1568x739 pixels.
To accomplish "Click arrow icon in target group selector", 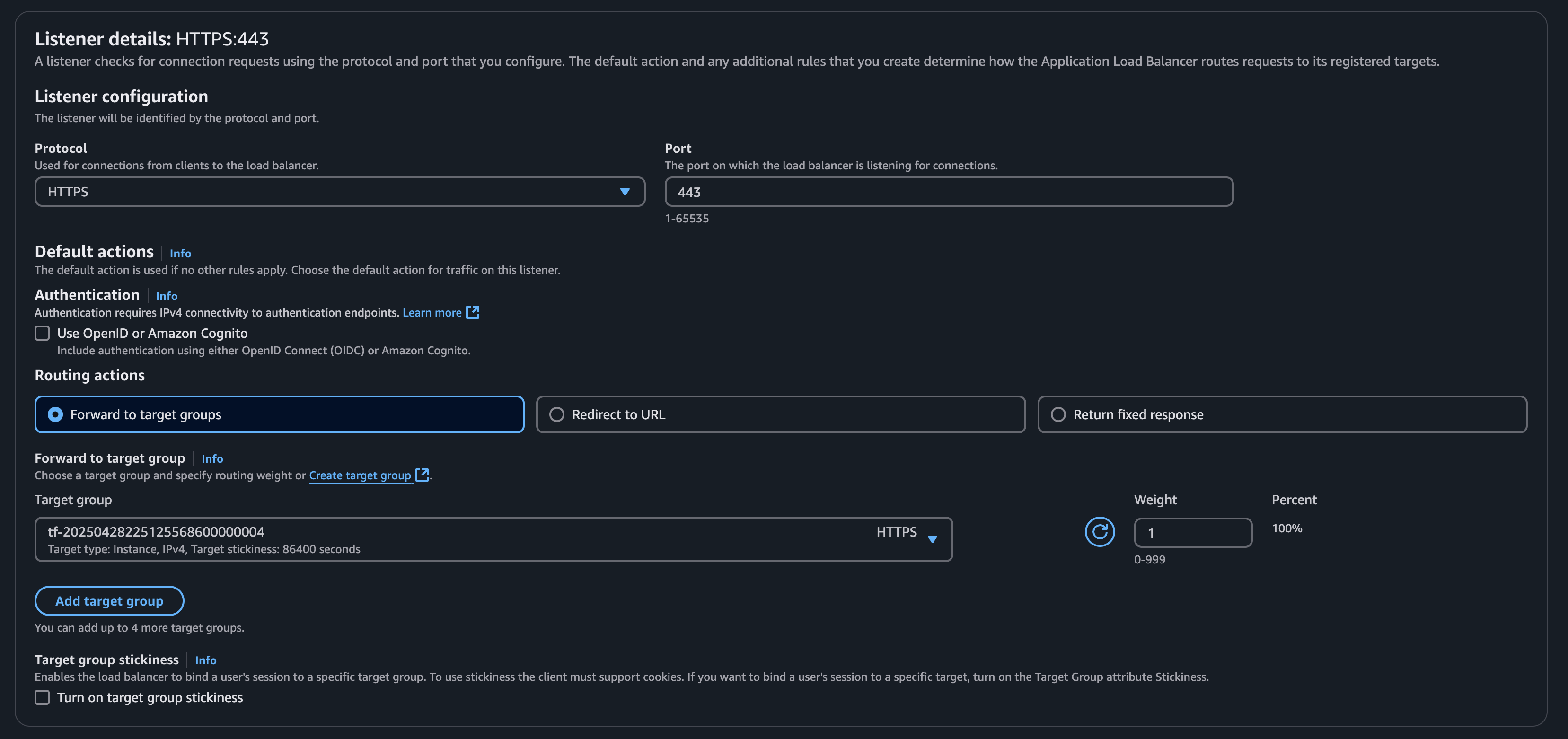I will [932, 539].
